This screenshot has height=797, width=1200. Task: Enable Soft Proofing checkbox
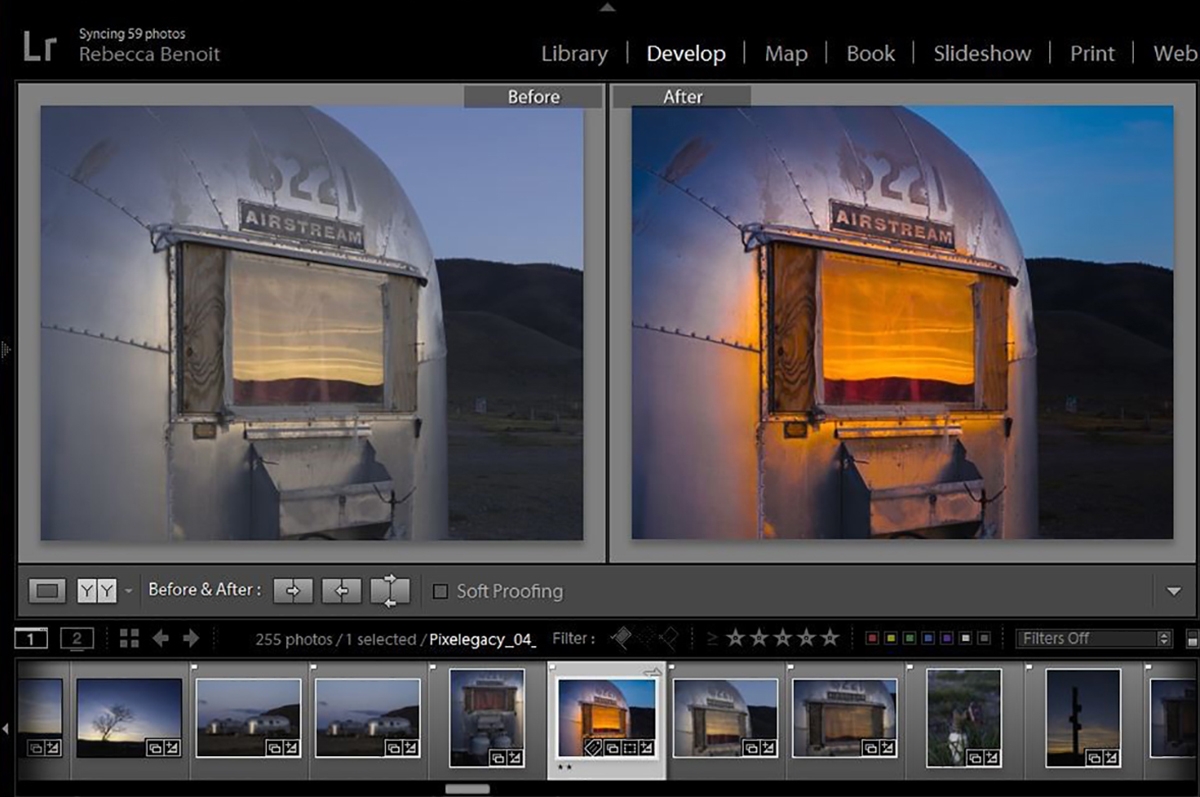pyautogui.click(x=440, y=591)
